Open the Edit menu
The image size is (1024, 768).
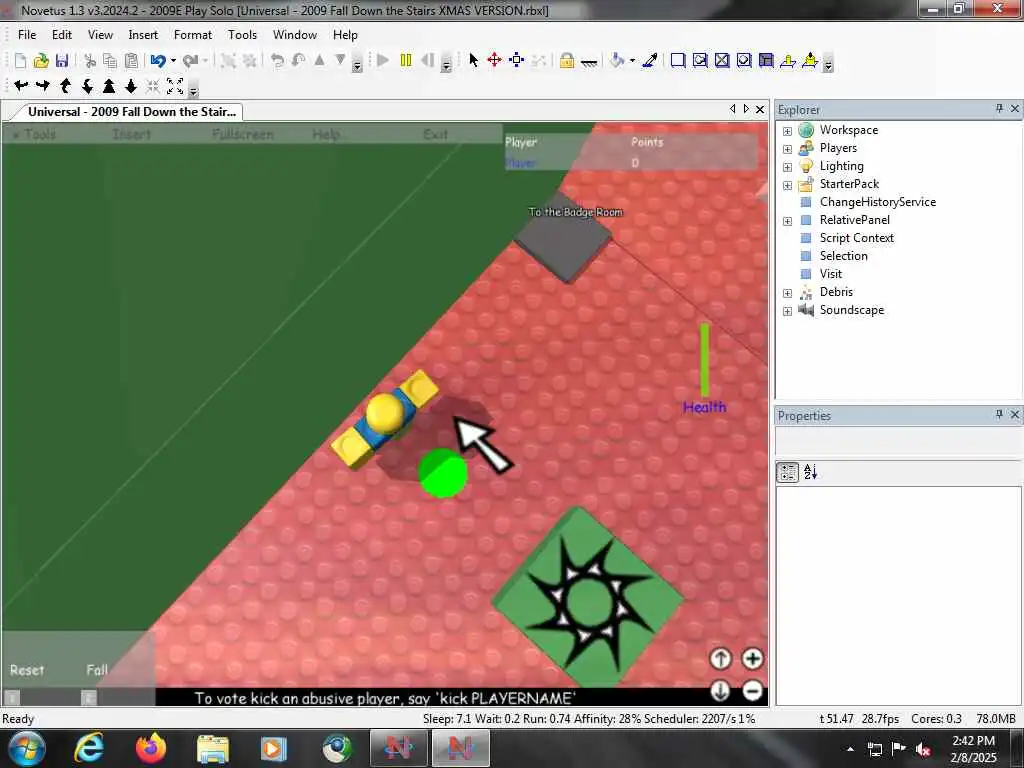[x=62, y=35]
